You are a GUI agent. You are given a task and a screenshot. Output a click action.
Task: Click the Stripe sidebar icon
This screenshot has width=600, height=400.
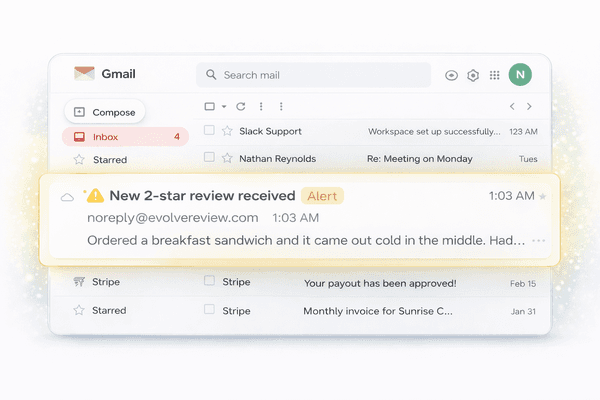[79, 282]
